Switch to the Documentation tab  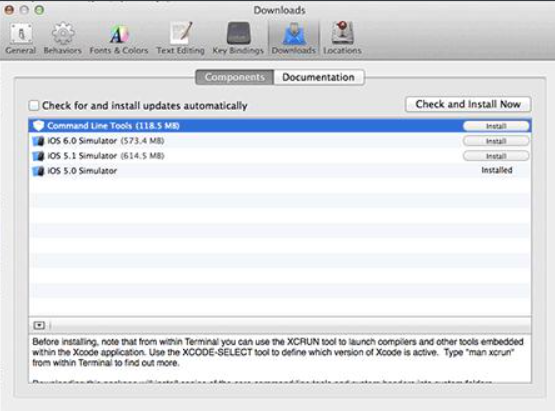tap(319, 77)
